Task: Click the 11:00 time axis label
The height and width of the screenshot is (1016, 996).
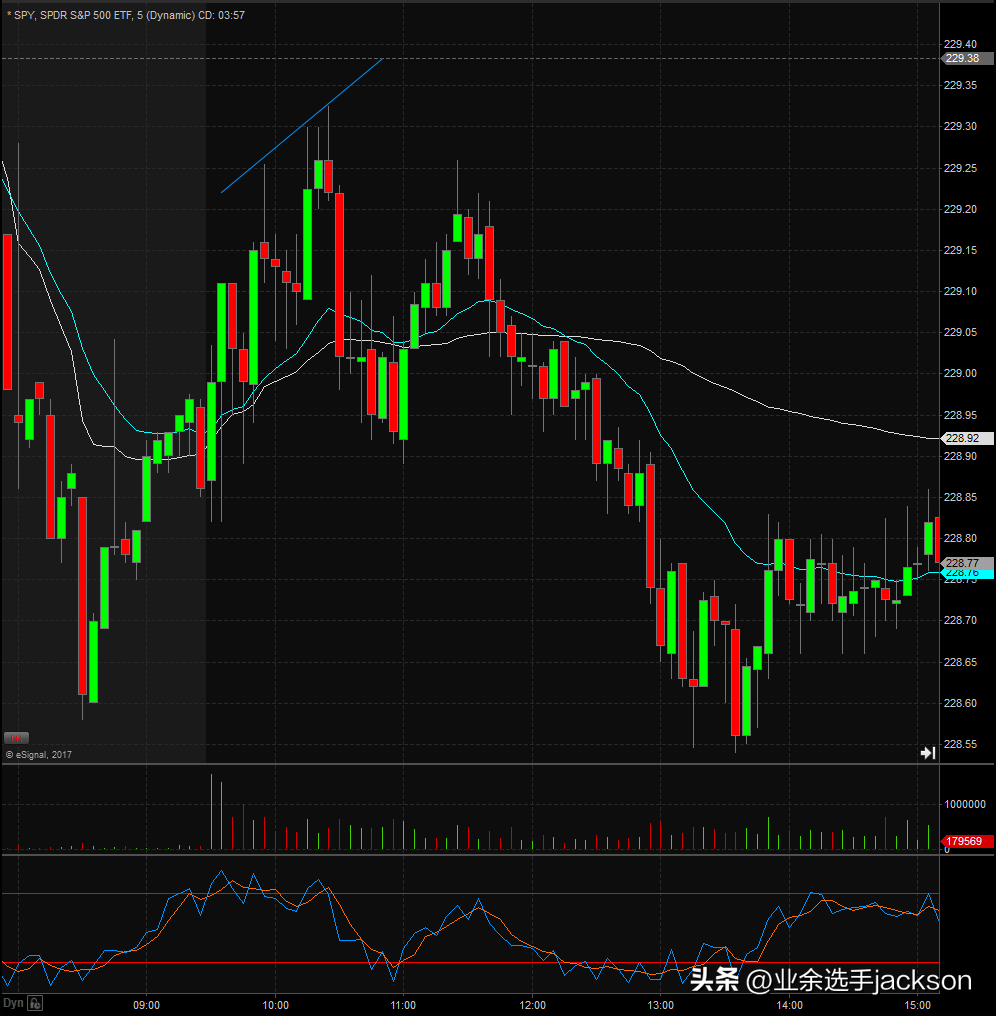Action: point(403,1005)
